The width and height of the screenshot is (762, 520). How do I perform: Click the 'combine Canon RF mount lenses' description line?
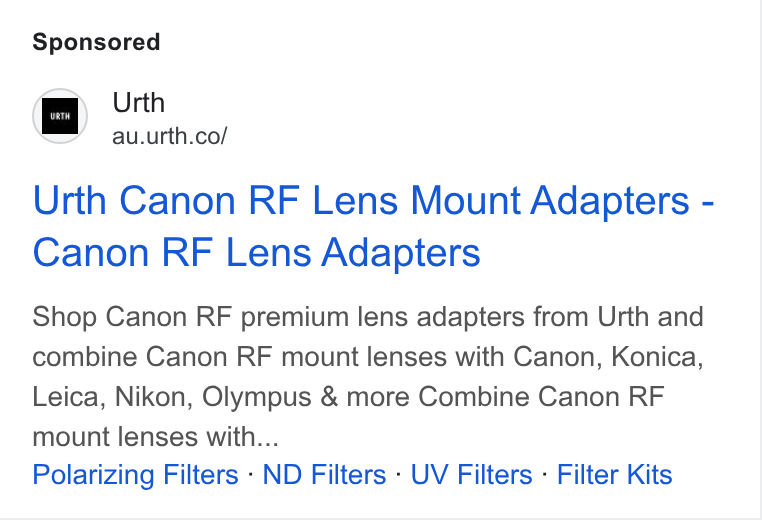tap(368, 357)
